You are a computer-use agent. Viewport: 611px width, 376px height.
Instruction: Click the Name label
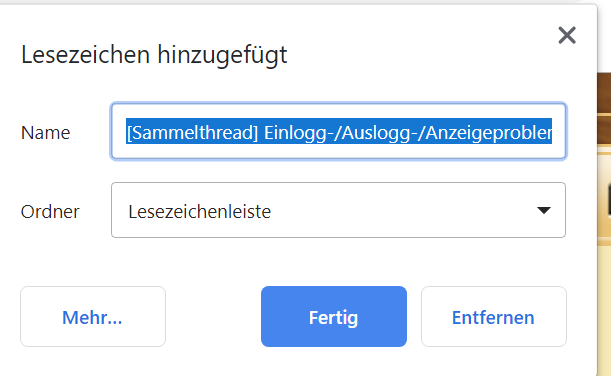[46, 133]
